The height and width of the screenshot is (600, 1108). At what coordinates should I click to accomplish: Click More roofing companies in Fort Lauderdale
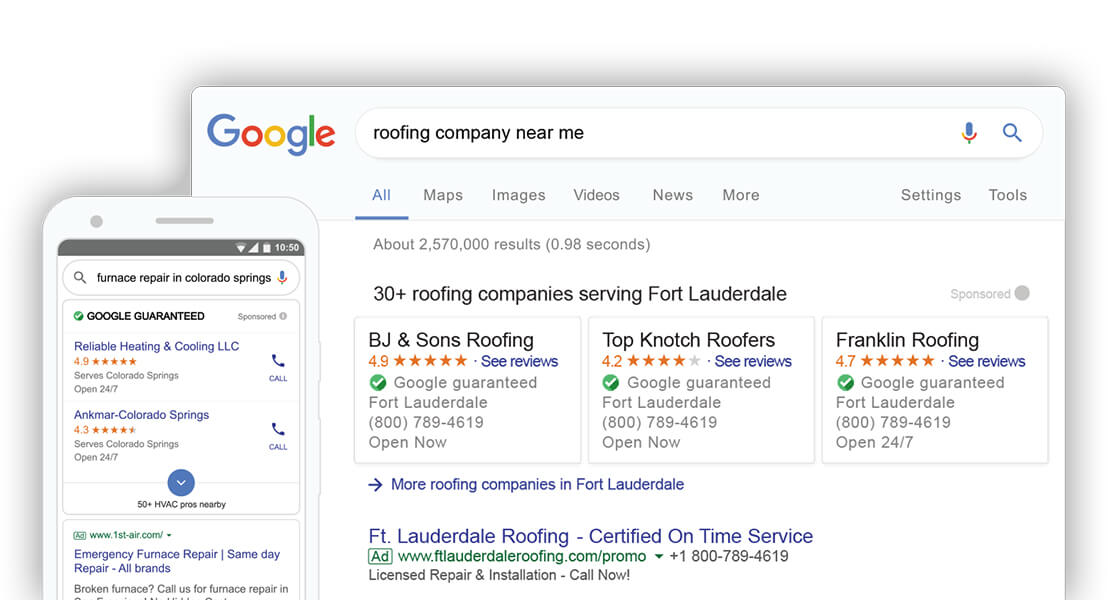[x=537, y=484]
